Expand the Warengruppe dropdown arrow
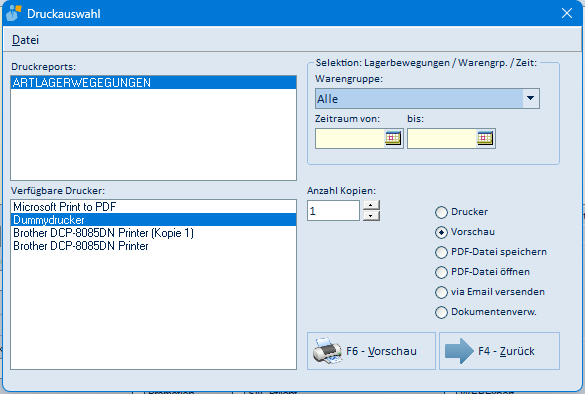The image size is (585, 394). (530, 98)
